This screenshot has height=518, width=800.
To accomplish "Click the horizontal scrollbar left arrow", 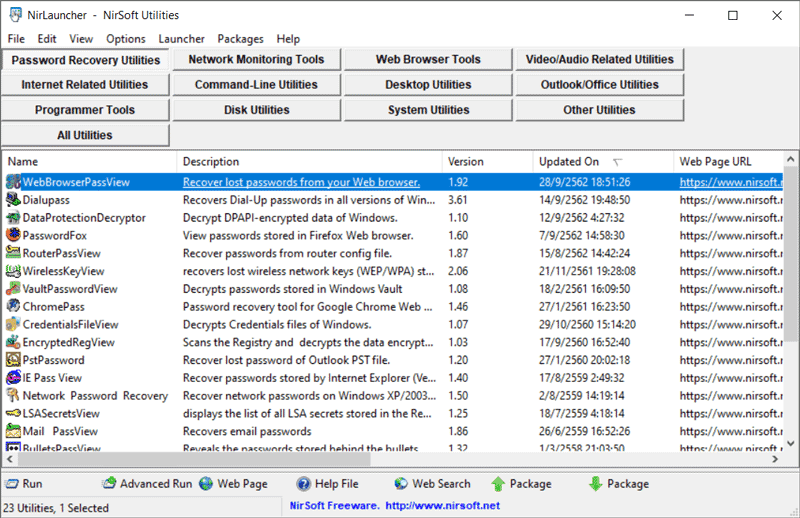I will [10, 459].
